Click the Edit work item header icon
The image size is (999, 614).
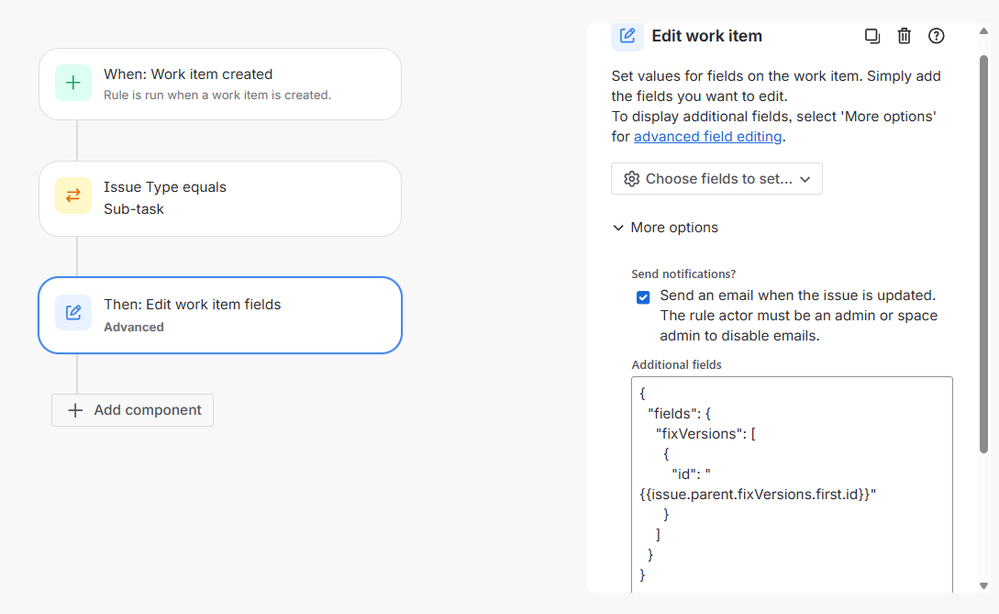coord(627,36)
